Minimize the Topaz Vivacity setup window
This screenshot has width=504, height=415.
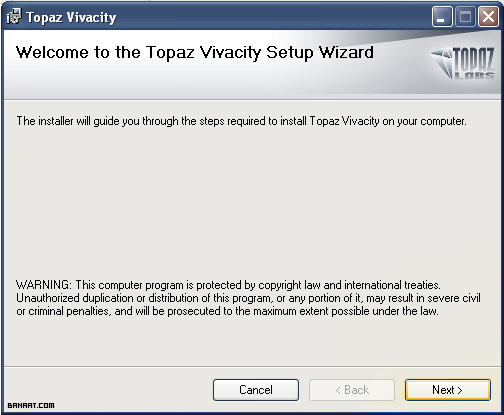tap(442, 17)
